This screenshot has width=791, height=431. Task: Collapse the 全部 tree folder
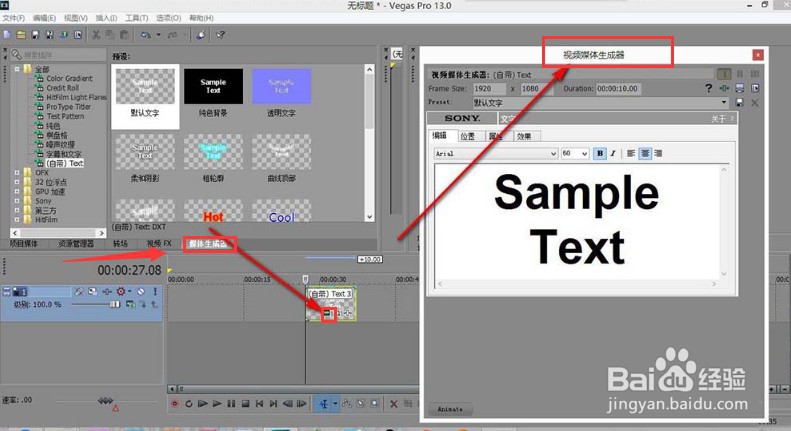[17, 69]
